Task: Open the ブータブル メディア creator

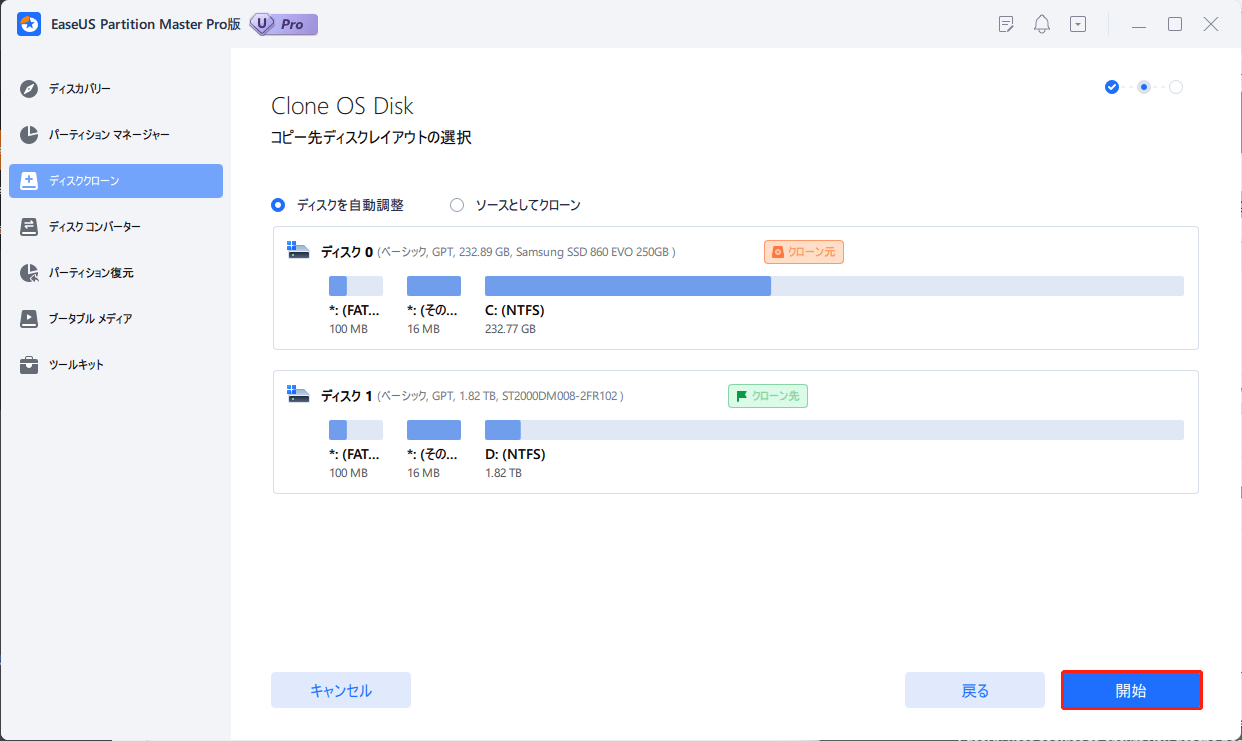Action: pos(30,318)
